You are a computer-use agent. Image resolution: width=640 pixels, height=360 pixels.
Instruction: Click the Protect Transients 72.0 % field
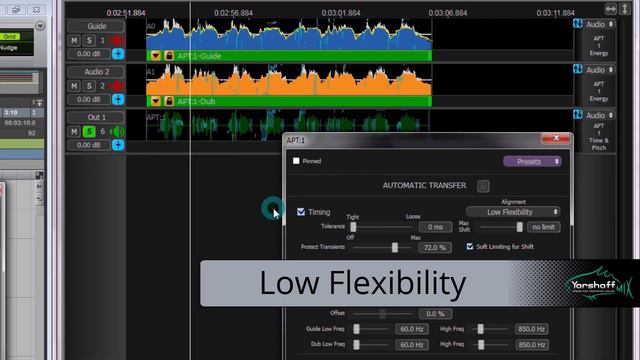coord(435,248)
